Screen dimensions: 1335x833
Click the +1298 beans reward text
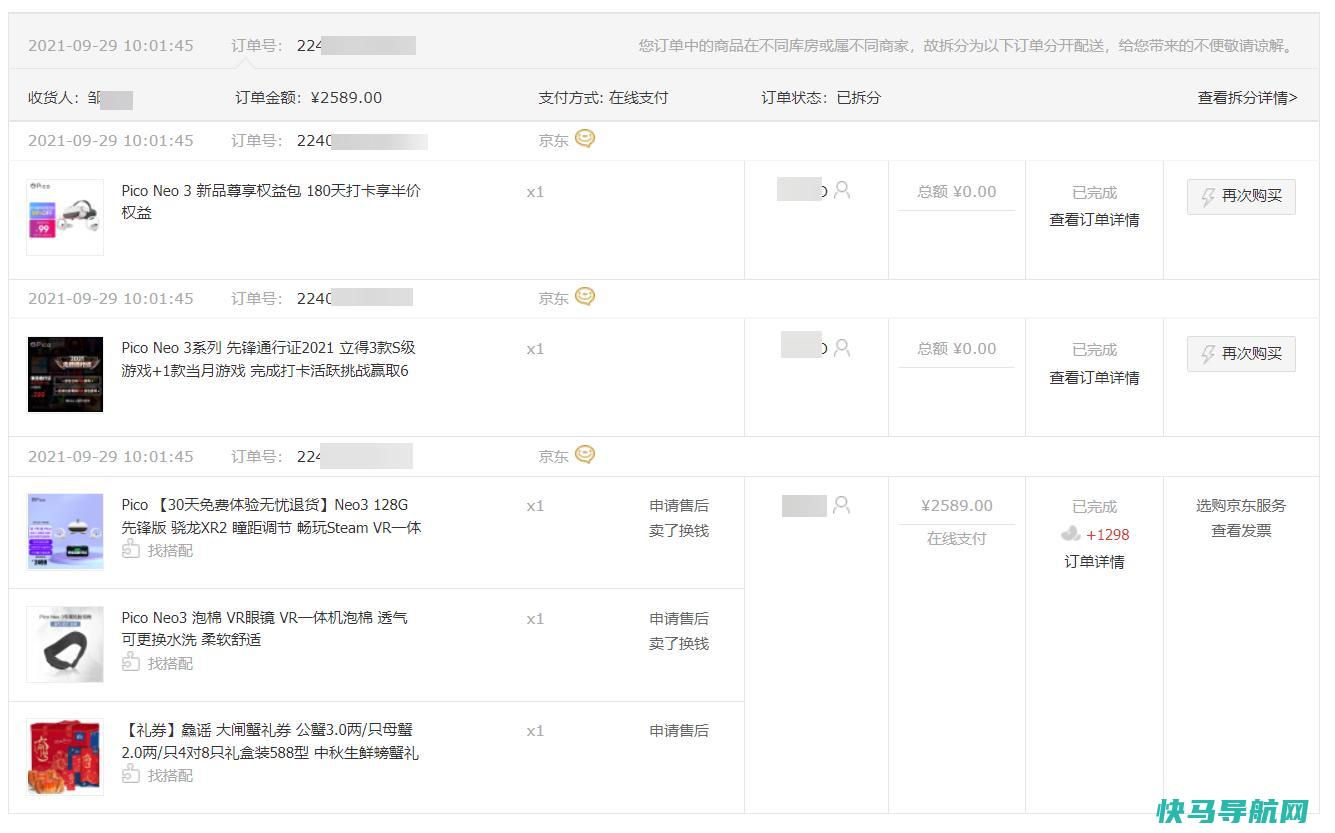point(1107,535)
